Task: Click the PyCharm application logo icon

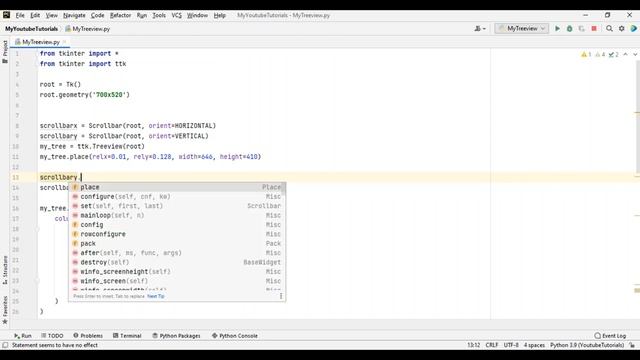Action: (x=6, y=15)
